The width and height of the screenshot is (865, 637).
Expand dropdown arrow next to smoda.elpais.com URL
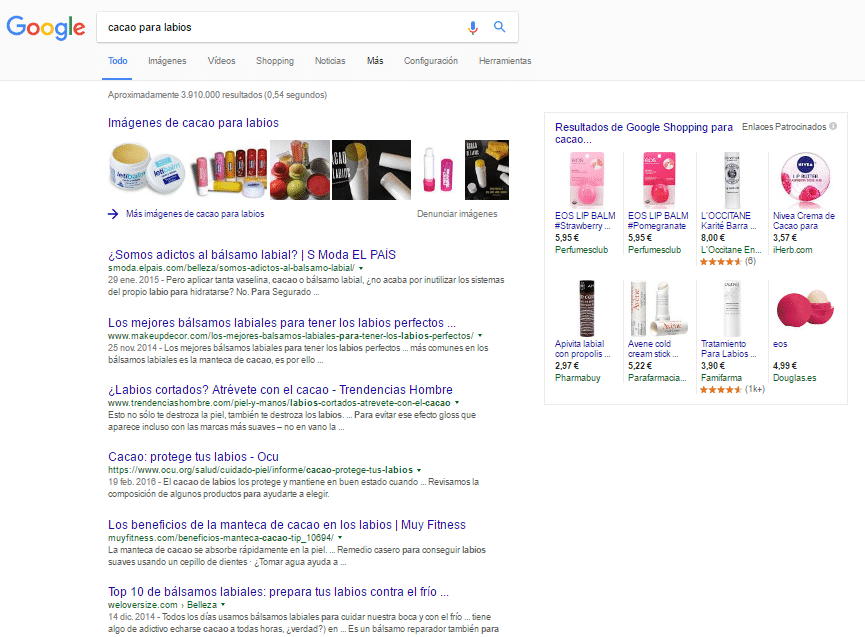tap(361, 268)
